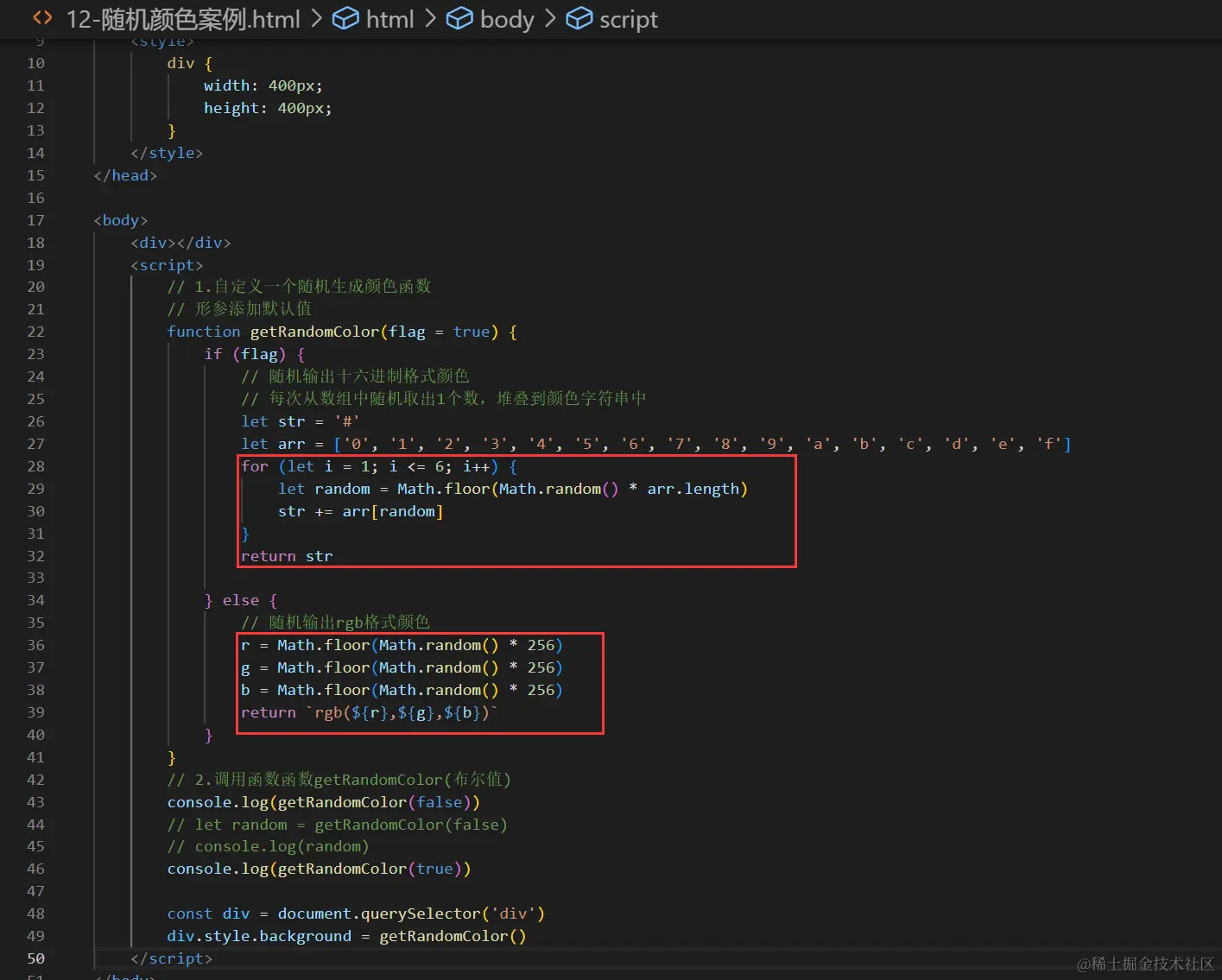This screenshot has width=1222, height=980.
Task: Click the closing </script> tag on line 50
Action: coord(171,958)
